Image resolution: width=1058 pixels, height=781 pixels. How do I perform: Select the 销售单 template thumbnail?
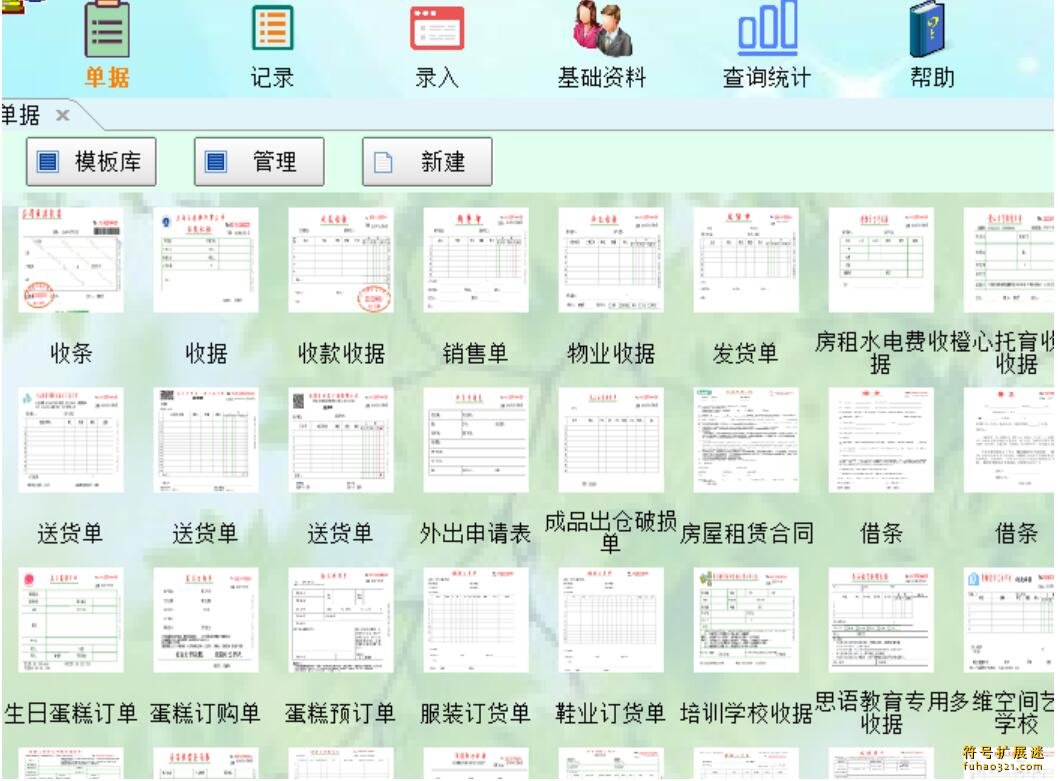tap(476, 260)
